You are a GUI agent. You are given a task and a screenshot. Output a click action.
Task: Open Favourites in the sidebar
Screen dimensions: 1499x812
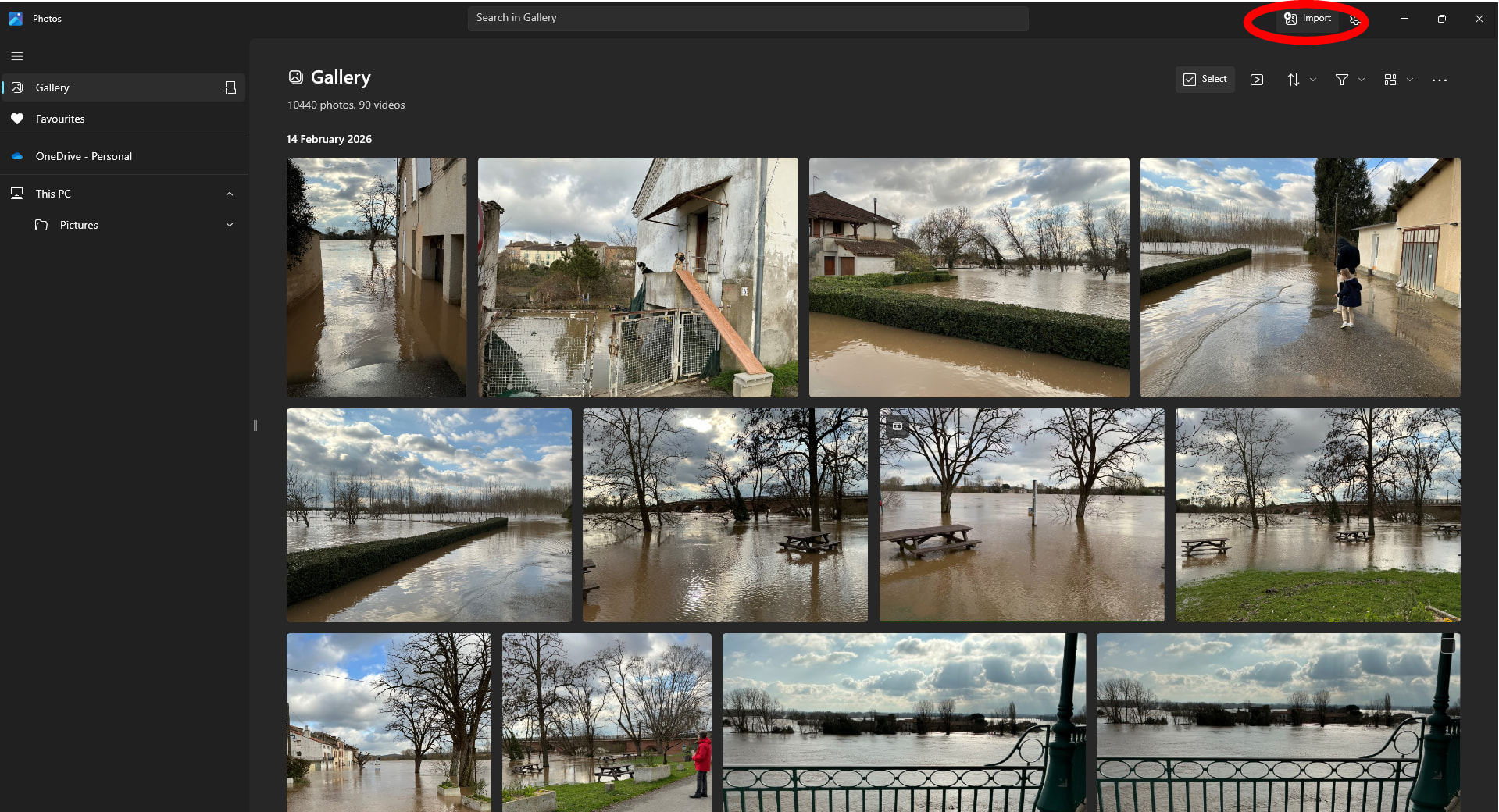coord(60,119)
